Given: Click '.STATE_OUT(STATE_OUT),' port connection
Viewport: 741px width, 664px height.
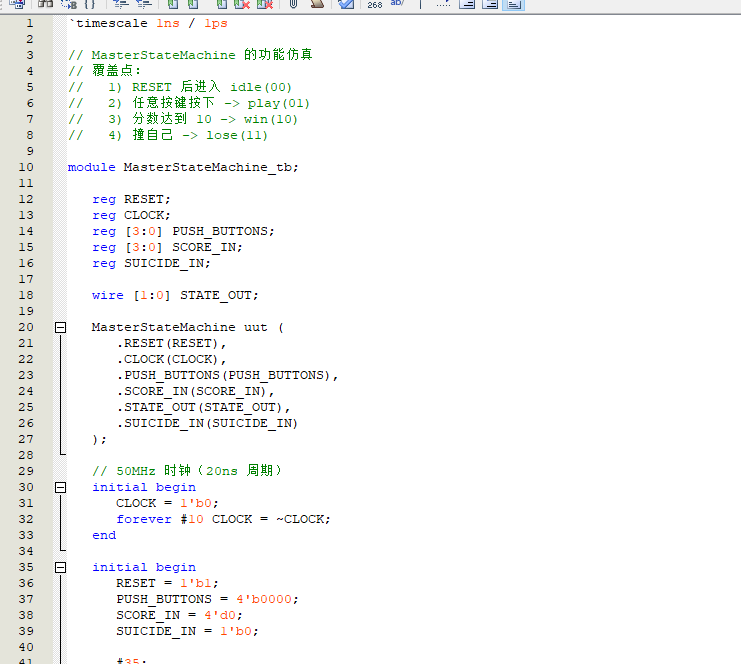Looking at the screenshot, I should (204, 407).
